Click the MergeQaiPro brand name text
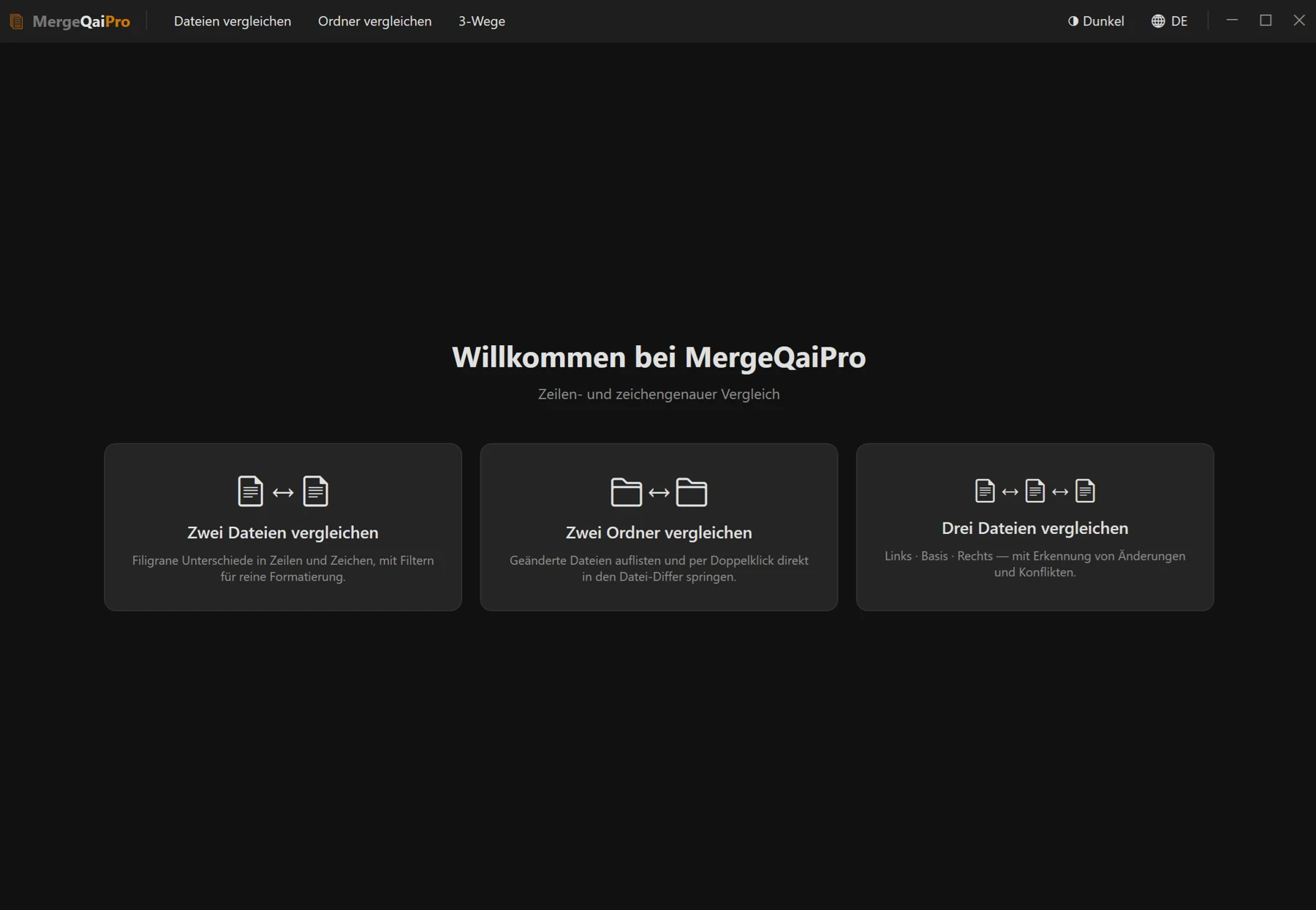Viewport: 1316px width, 910px height. 81,21
